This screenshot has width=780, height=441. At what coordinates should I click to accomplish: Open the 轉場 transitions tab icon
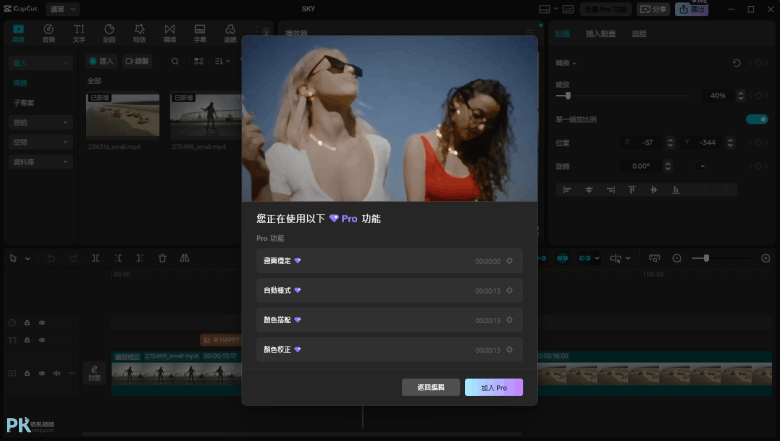170,29
